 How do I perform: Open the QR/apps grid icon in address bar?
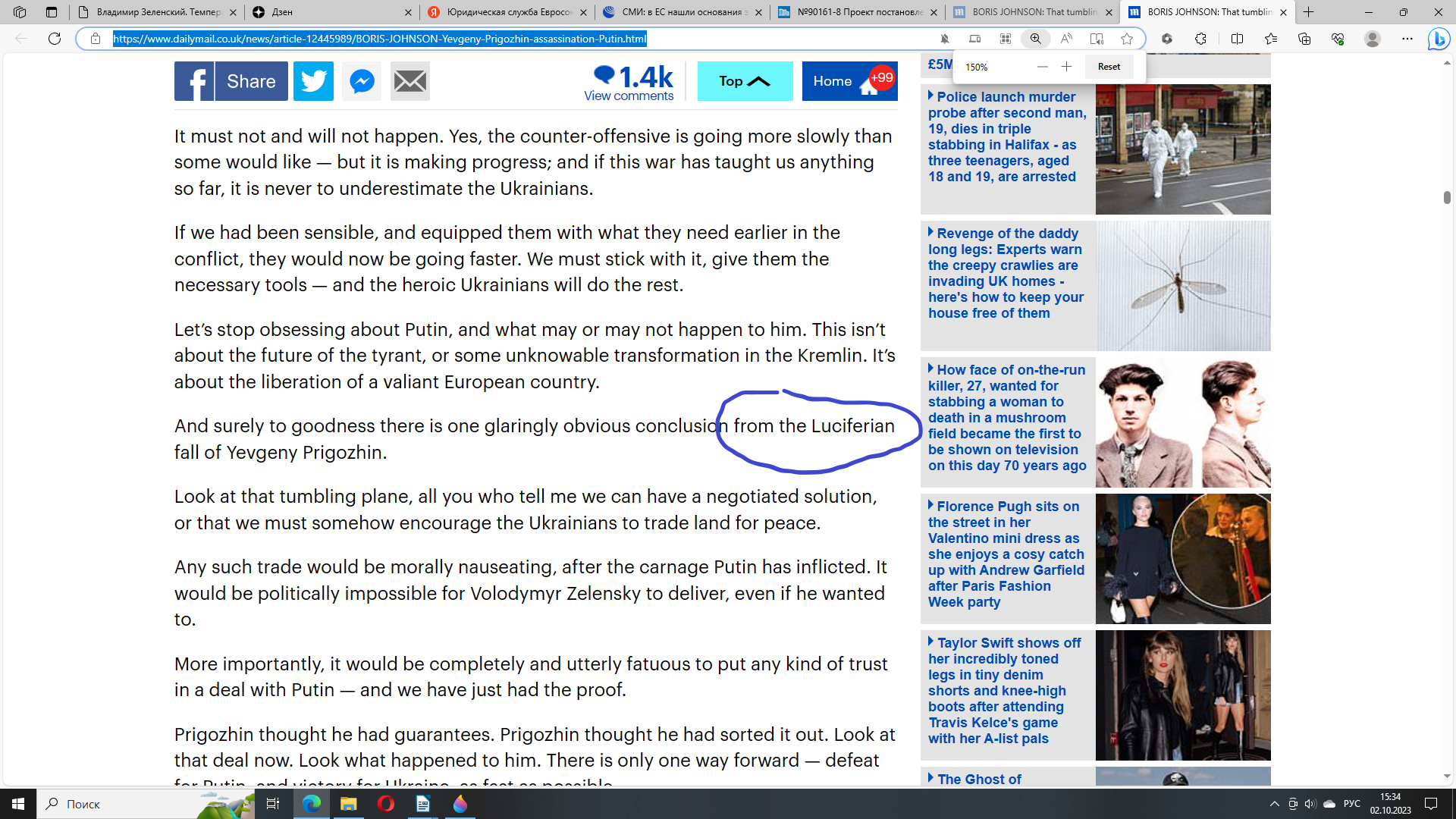click(x=1006, y=39)
